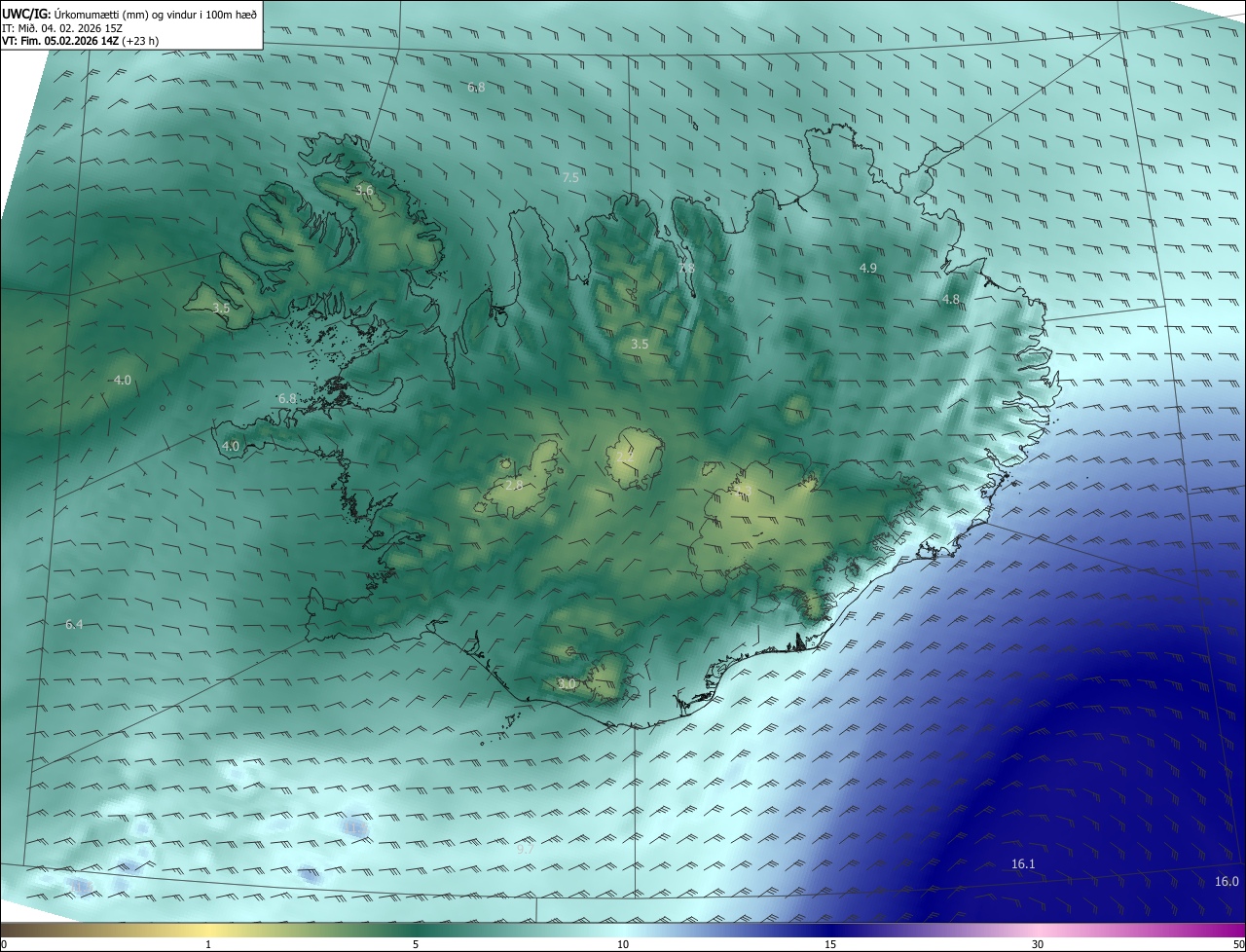Click the 5 tick on the color scale
The height and width of the screenshot is (952, 1246).
[x=416, y=944]
